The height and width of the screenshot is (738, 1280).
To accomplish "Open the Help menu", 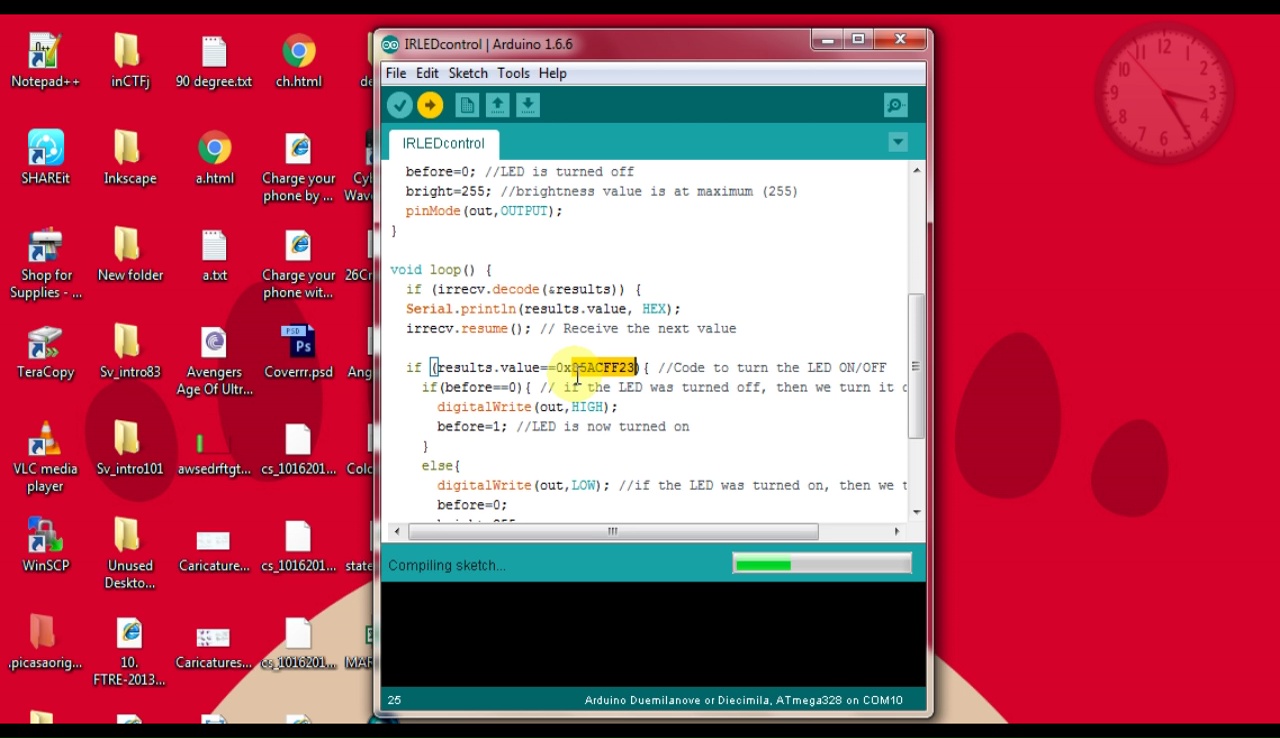I will 552,73.
